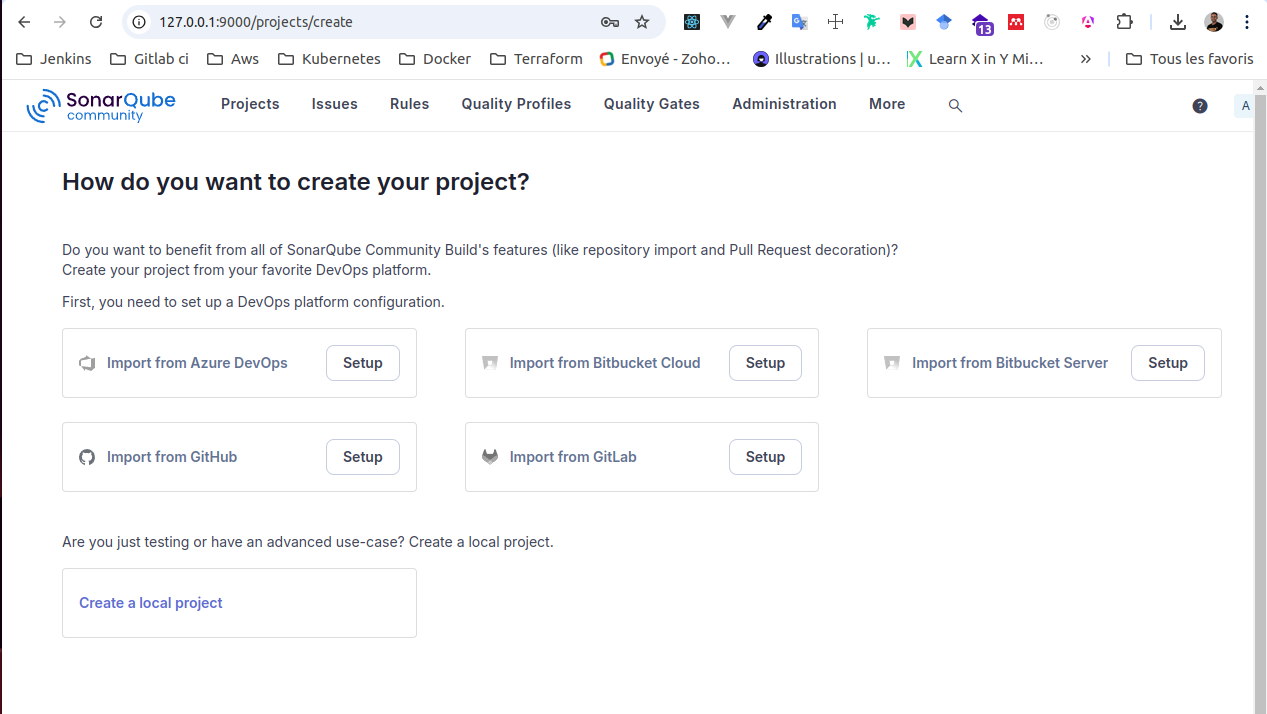The image size is (1267, 714).
Task: Click Setup for Import from GitLab
Action: pyautogui.click(x=764, y=457)
